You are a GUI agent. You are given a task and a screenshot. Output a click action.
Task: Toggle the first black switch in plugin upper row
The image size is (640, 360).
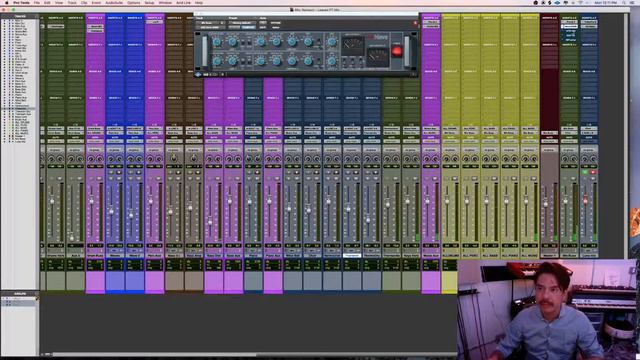pyautogui.click(x=242, y=42)
